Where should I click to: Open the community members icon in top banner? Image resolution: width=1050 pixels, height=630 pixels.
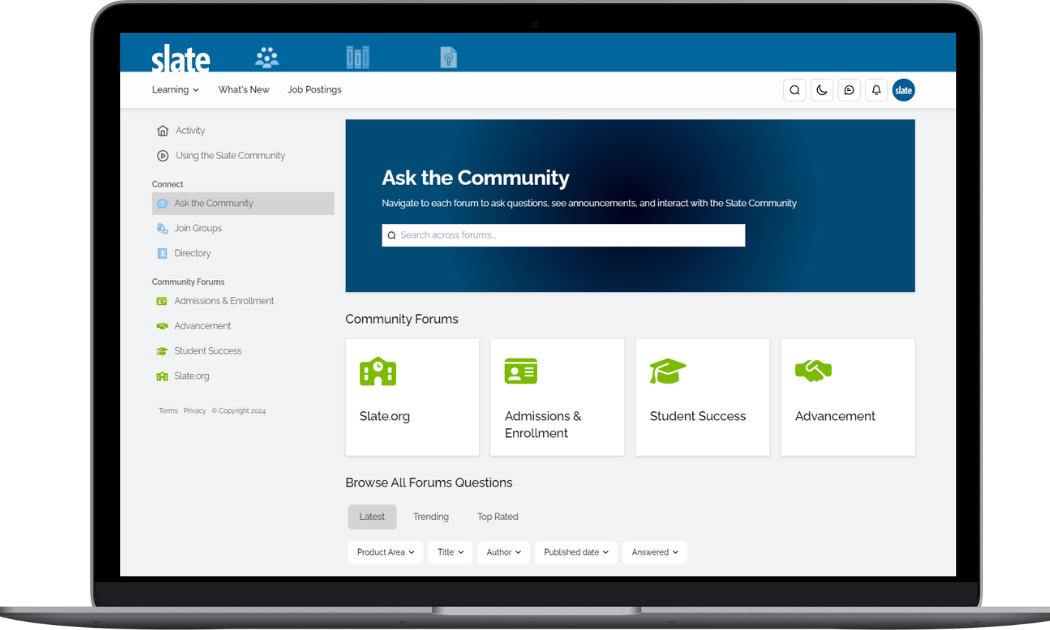(267, 57)
